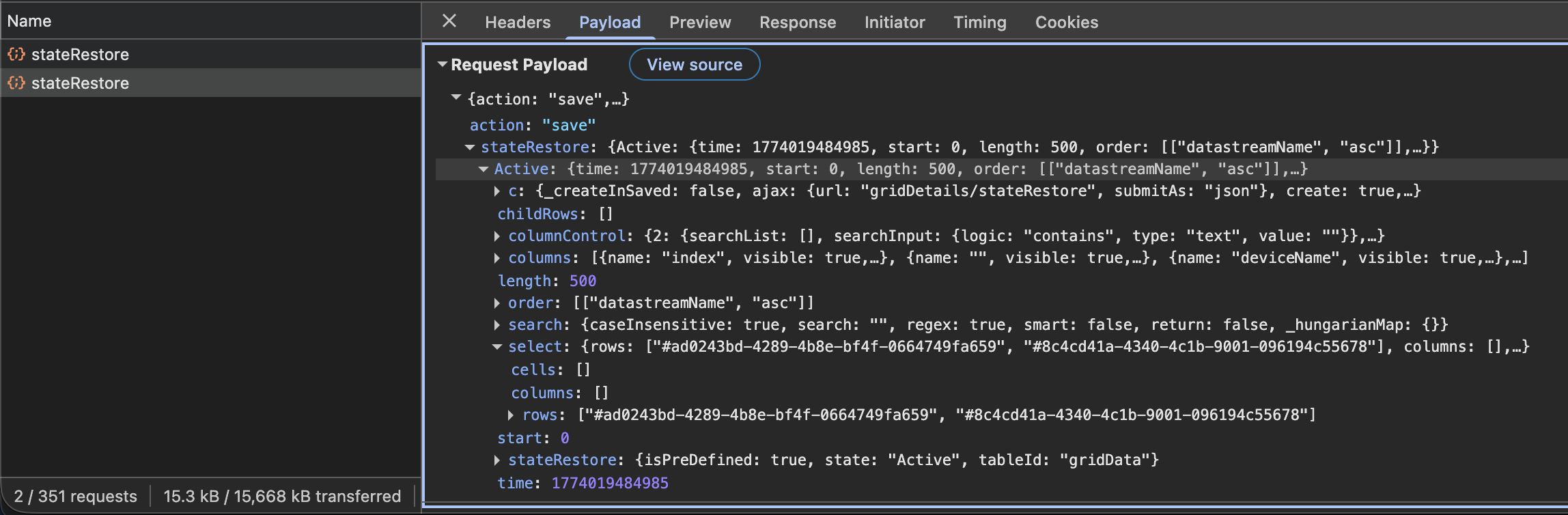
Task: Switch to the Preview tab
Action: pos(699,23)
